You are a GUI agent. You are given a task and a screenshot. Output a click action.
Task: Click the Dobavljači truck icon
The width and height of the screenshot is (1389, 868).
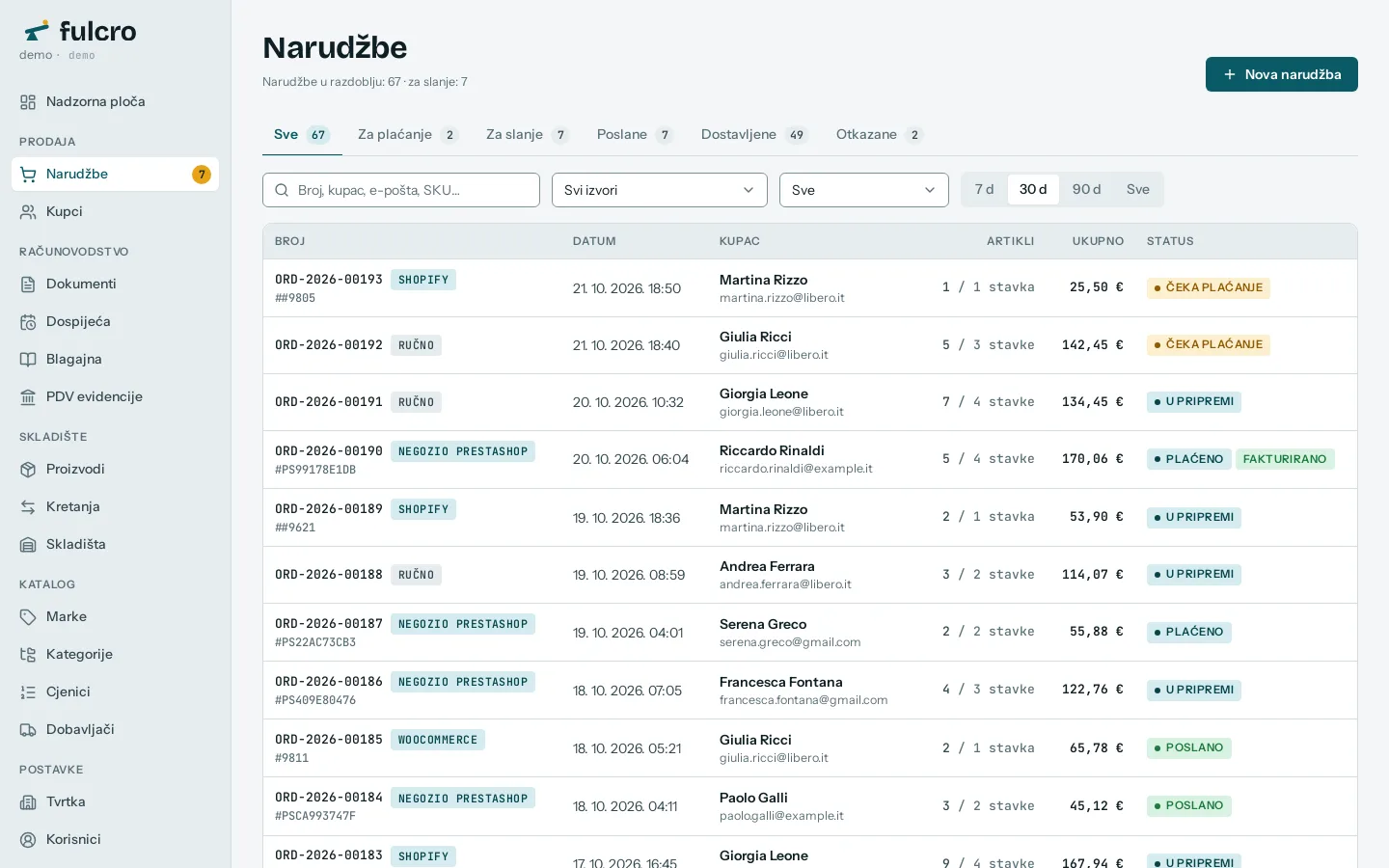coord(28,730)
